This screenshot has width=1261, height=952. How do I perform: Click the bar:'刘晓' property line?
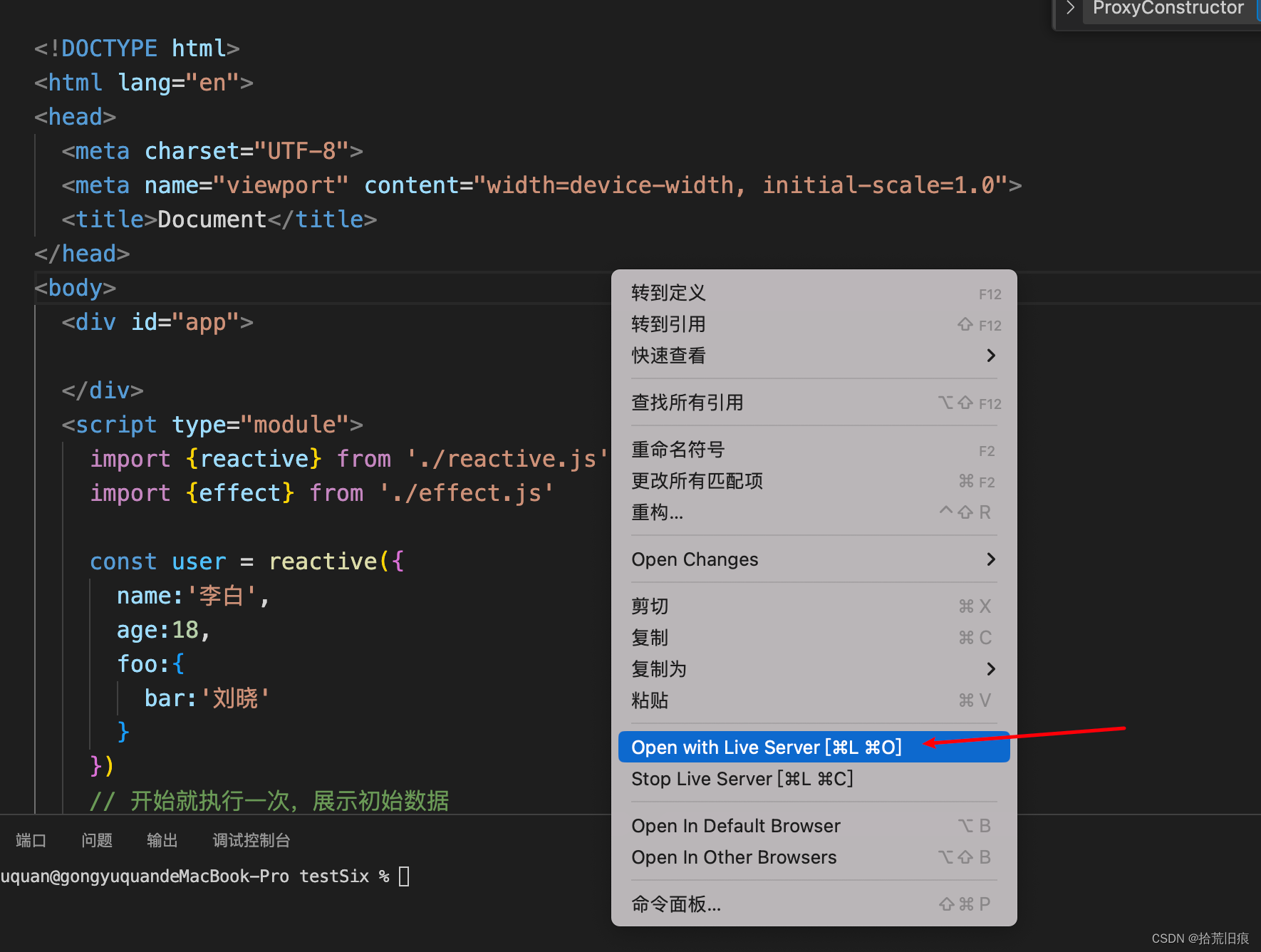click(207, 698)
